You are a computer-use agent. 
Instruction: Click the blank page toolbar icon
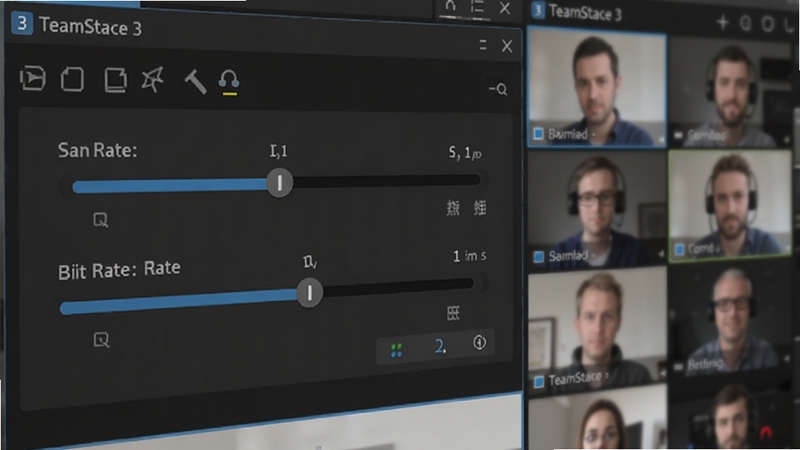click(x=72, y=80)
